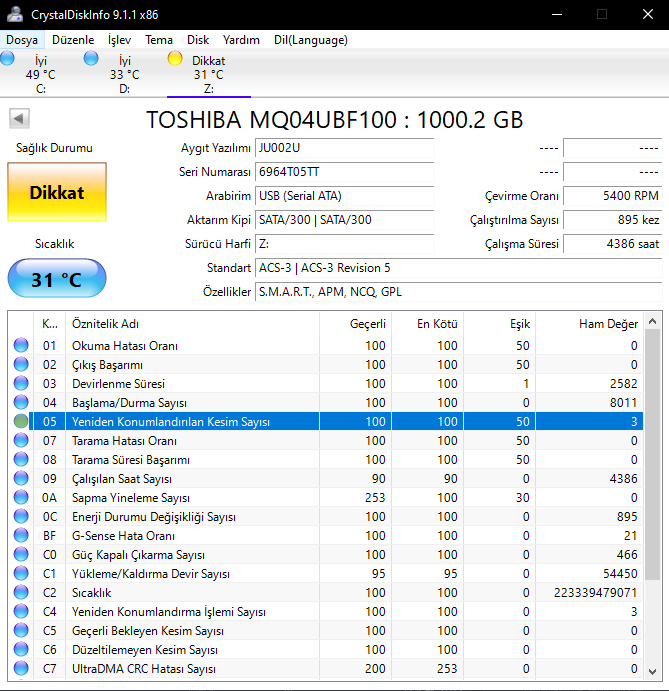Select the yellow Z: drive status icon
The width and height of the screenshot is (669, 691).
tap(175, 58)
